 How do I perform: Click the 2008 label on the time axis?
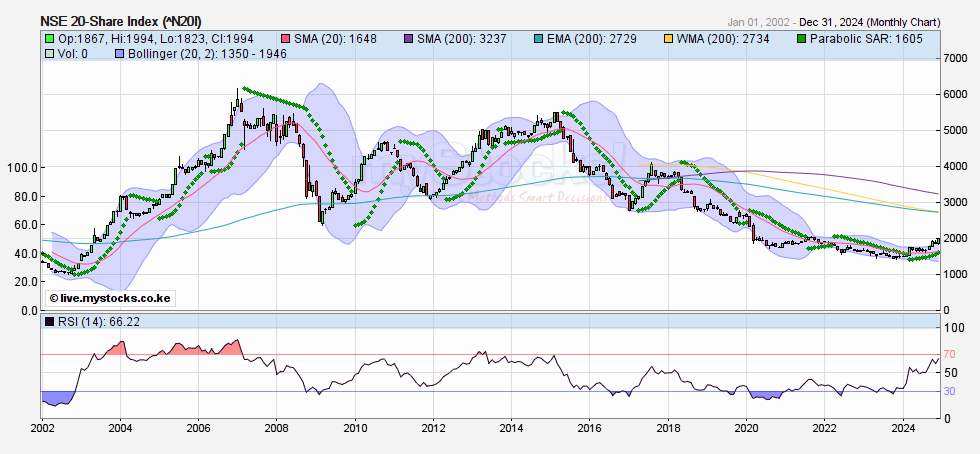tap(276, 427)
